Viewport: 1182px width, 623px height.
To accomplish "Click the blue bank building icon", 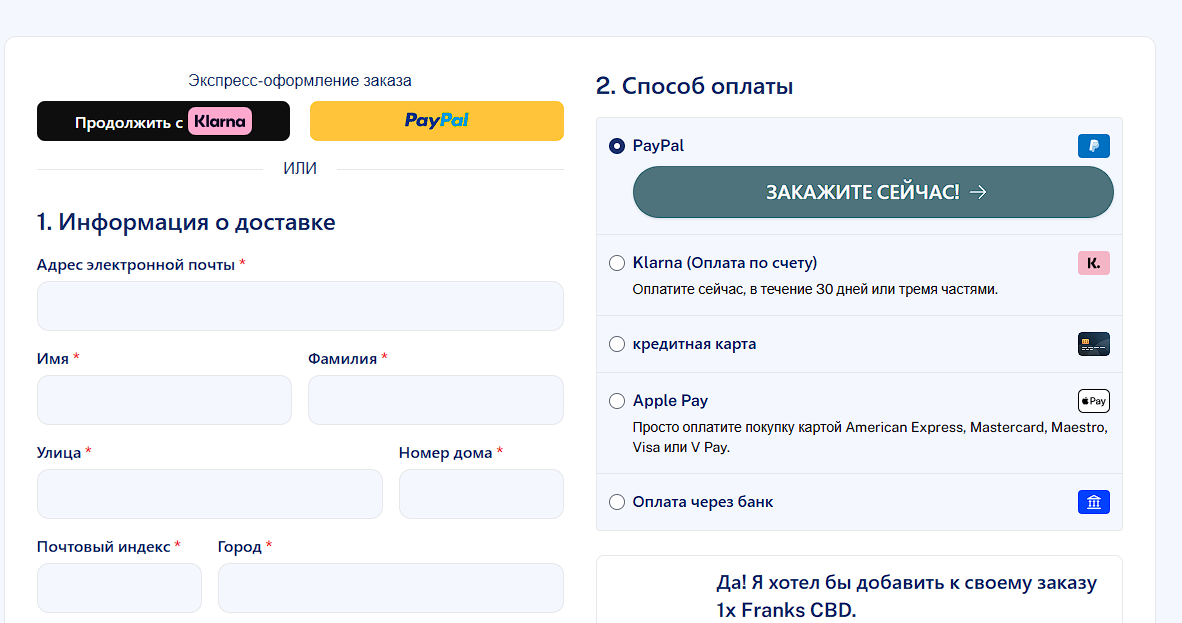I will 1094,502.
